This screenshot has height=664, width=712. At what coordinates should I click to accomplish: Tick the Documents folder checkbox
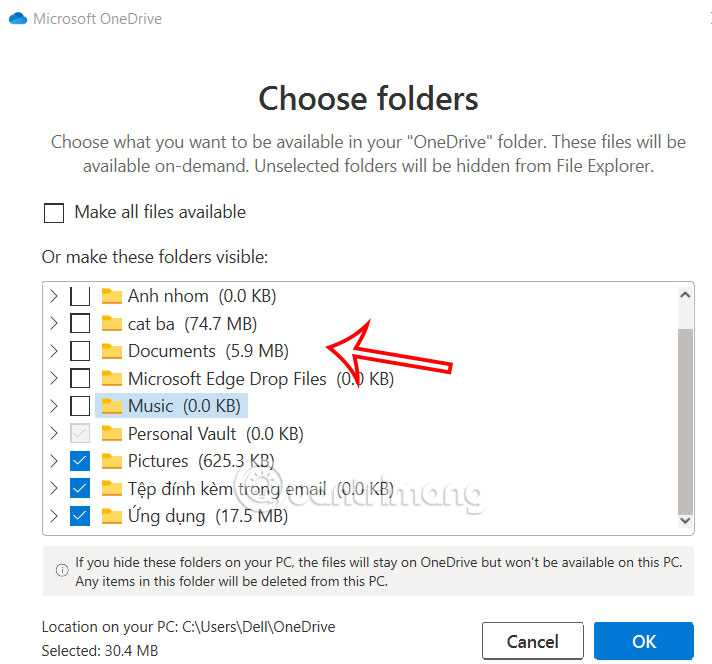click(x=80, y=351)
